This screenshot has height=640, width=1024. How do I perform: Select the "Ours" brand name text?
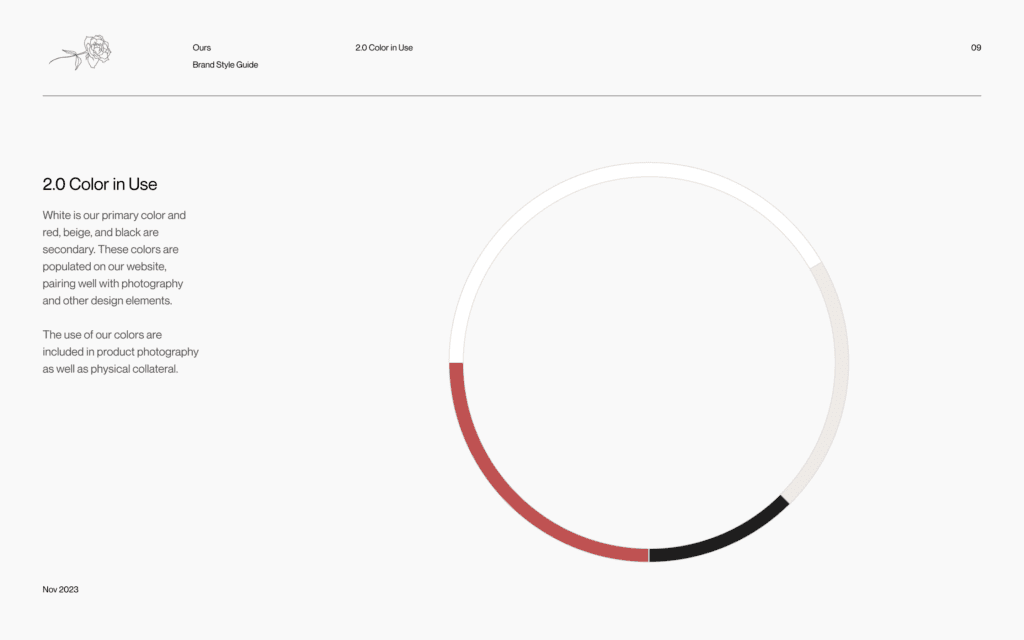tap(202, 48)
